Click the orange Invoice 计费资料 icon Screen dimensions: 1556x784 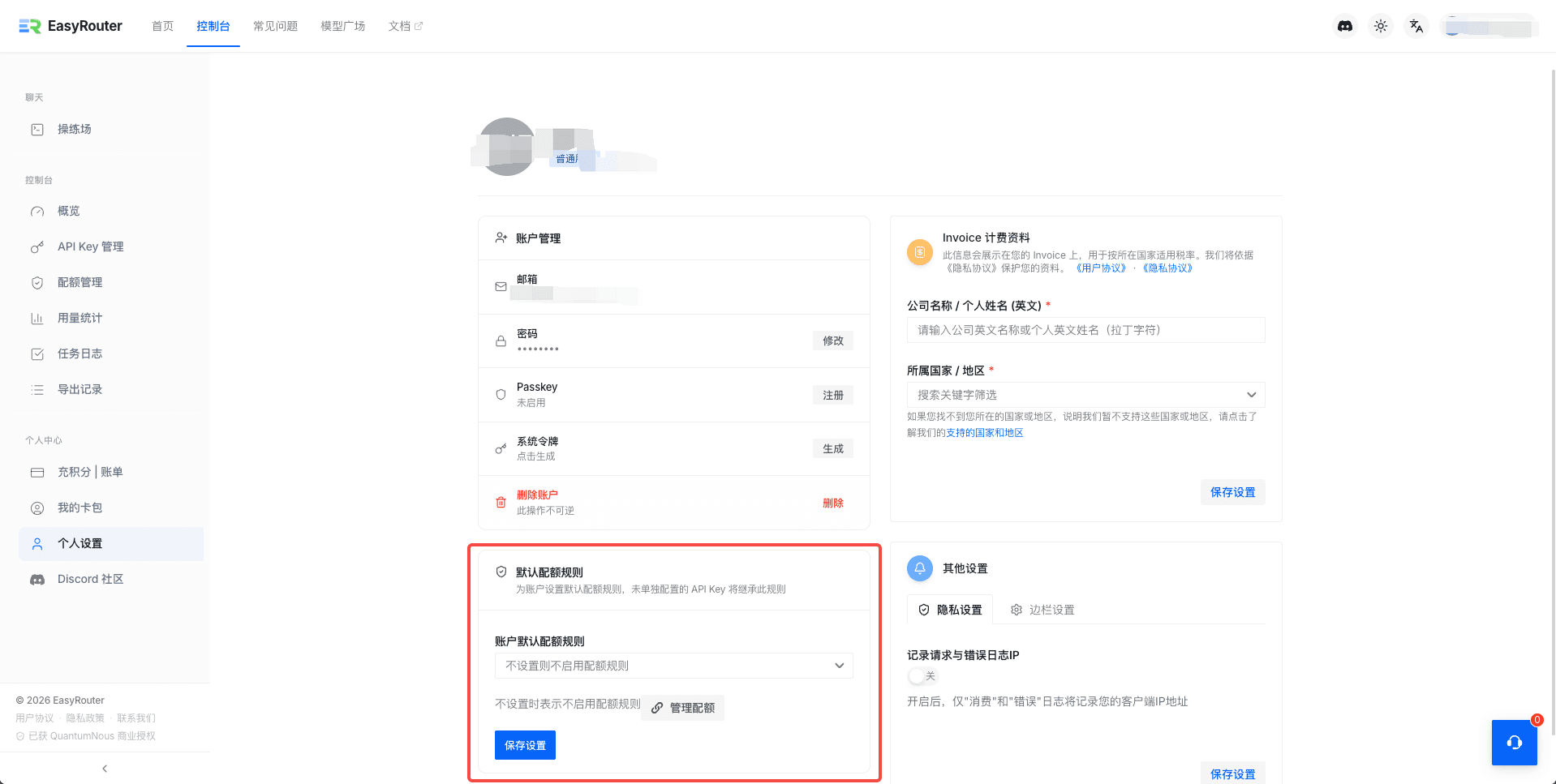pyautogui.click(x=920, y=252)
